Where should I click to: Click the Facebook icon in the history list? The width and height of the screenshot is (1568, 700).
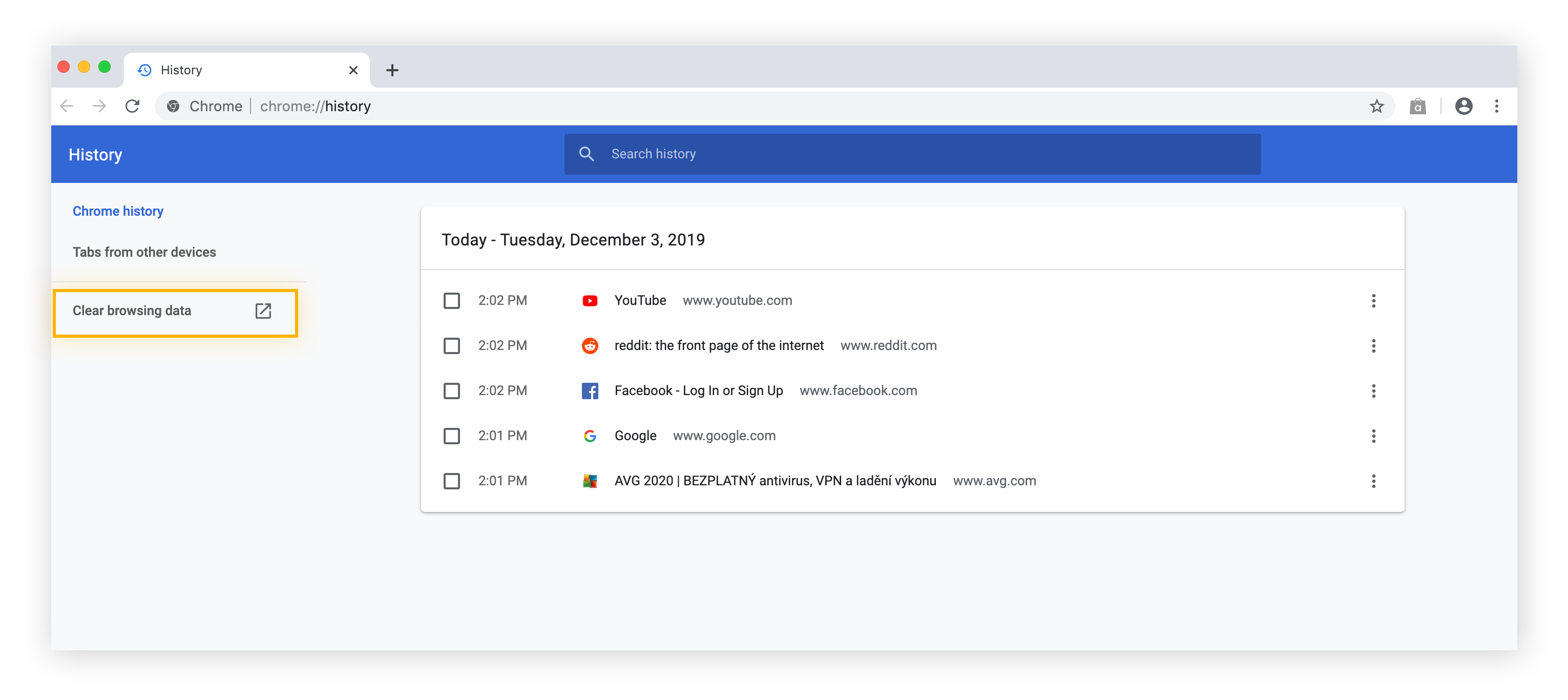pos(590,390)
